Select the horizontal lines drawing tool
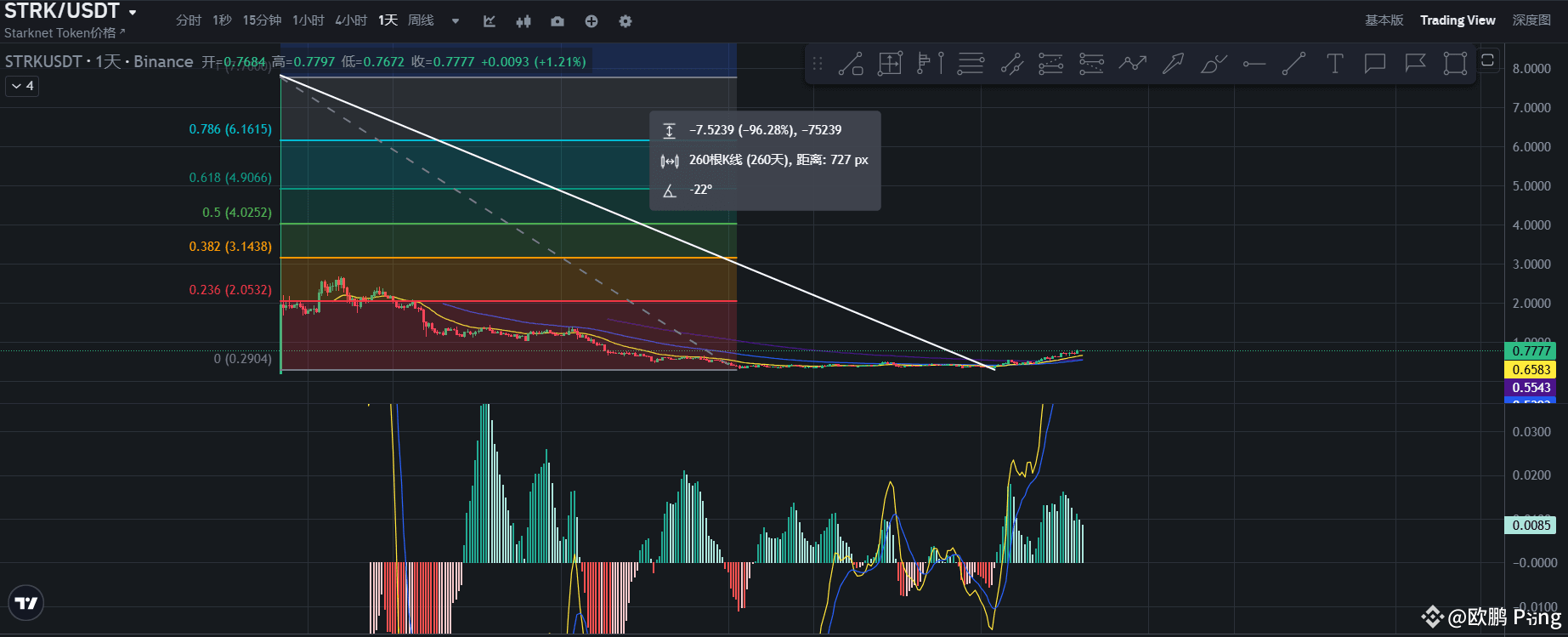This screenshot has width=1568, height=637. [x=971, y=64]
